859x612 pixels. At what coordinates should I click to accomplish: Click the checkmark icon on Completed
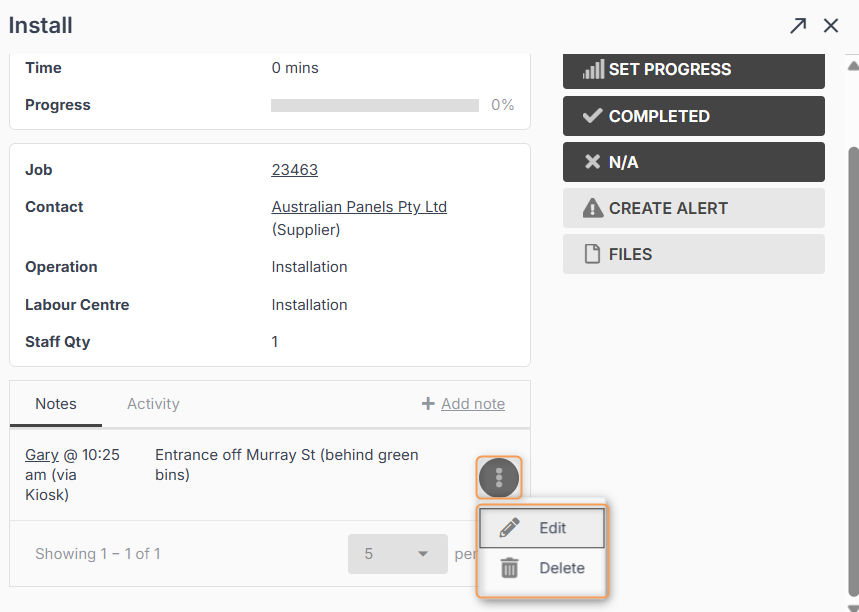592,116
